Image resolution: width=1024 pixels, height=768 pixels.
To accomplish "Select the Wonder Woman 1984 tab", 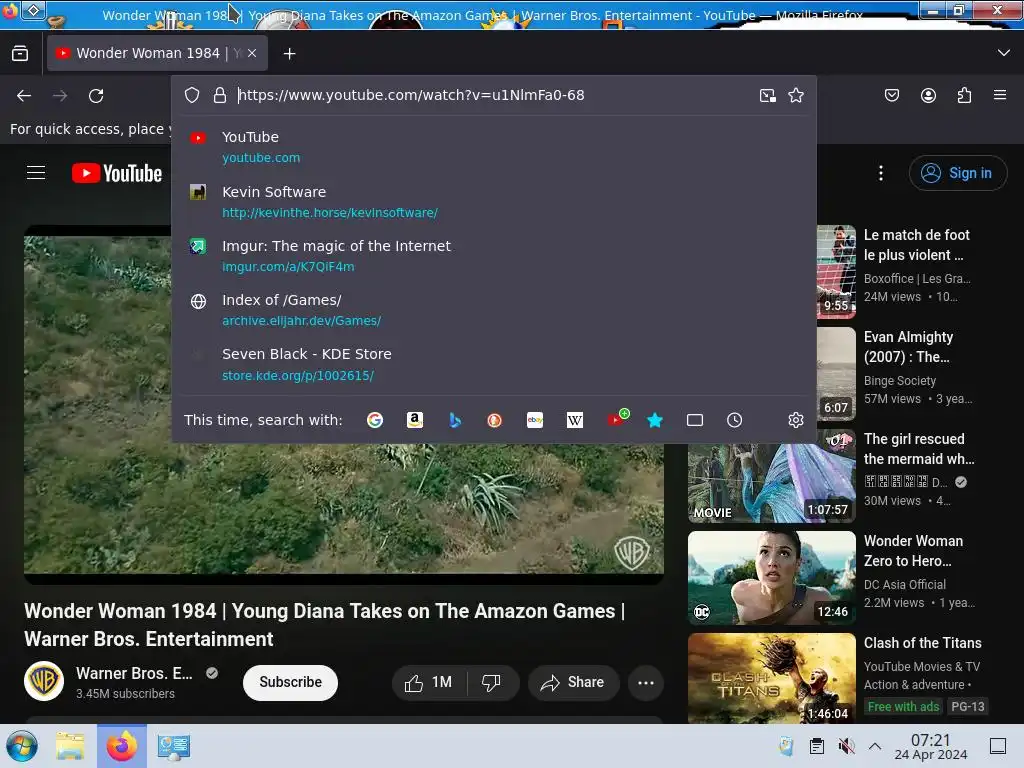I will [x=157, y=53].
